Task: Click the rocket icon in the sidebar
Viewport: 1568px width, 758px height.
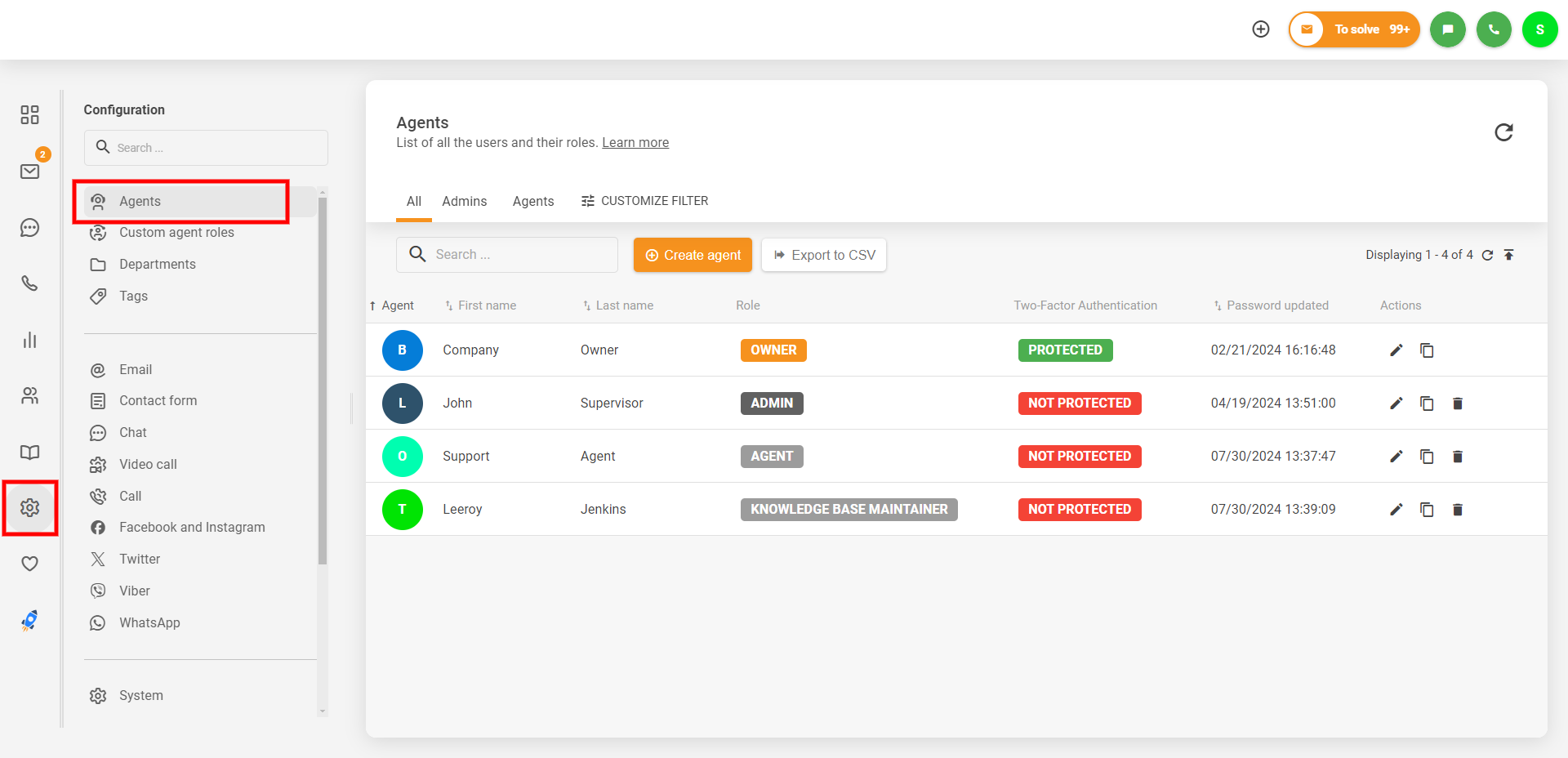Action: pyautogui.click(x=29, y=621)
